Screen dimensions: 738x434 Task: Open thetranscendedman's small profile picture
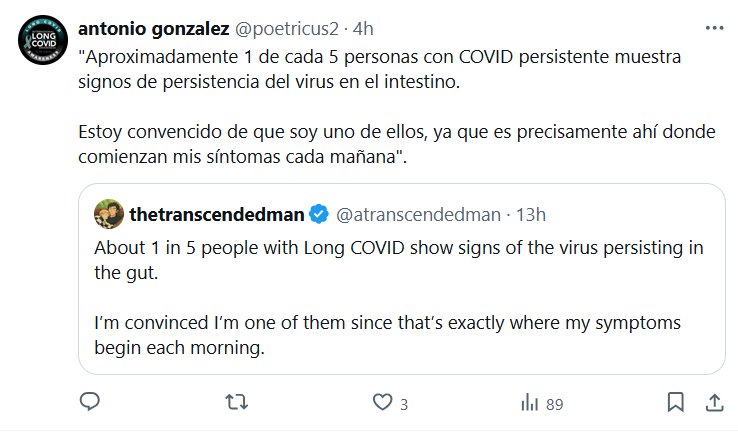108,213
